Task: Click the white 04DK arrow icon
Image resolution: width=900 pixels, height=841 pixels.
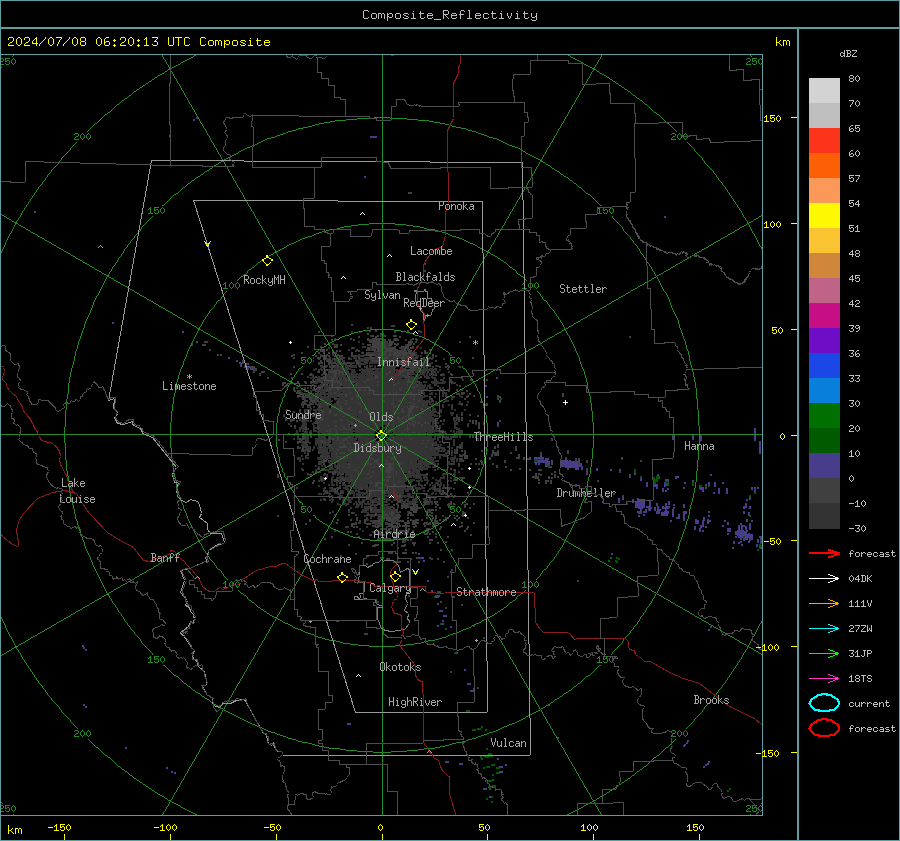Action: tap(824, 579)
